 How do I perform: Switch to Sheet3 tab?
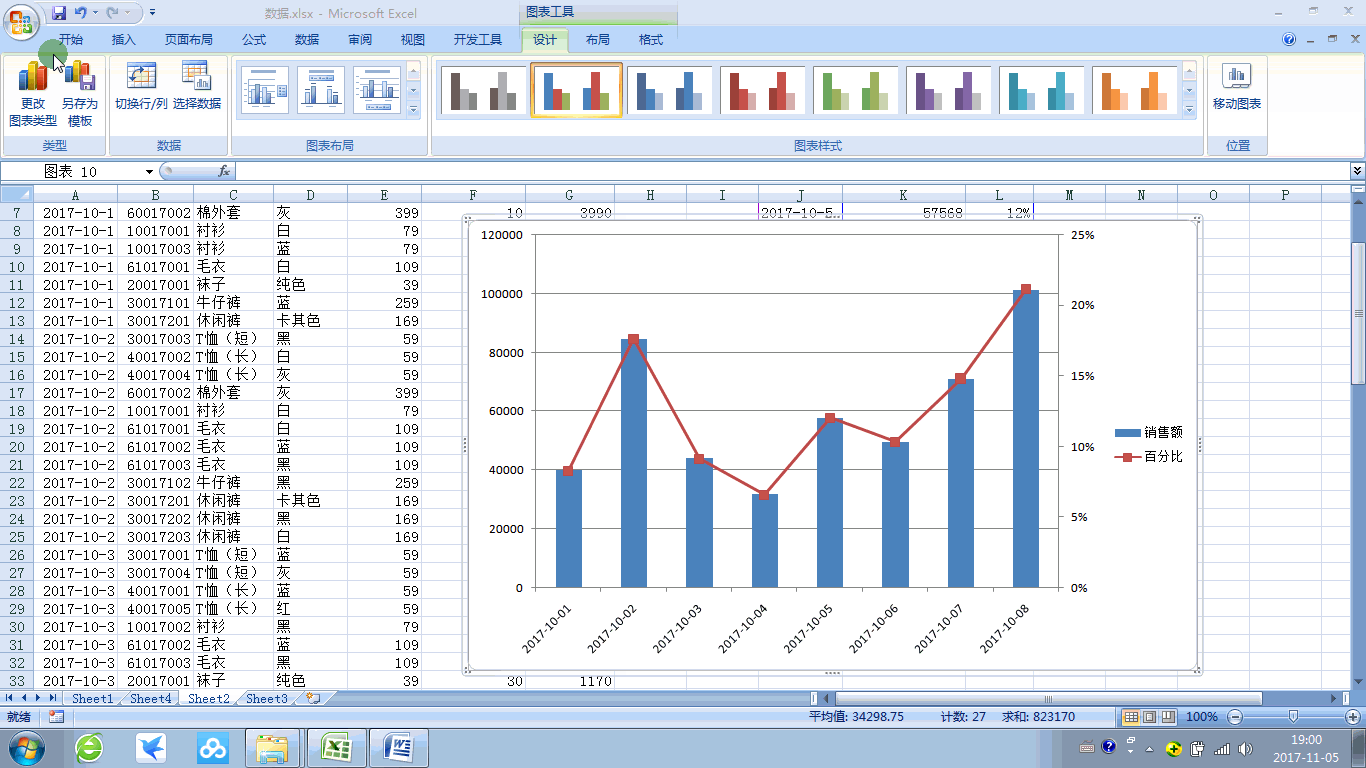266,699
